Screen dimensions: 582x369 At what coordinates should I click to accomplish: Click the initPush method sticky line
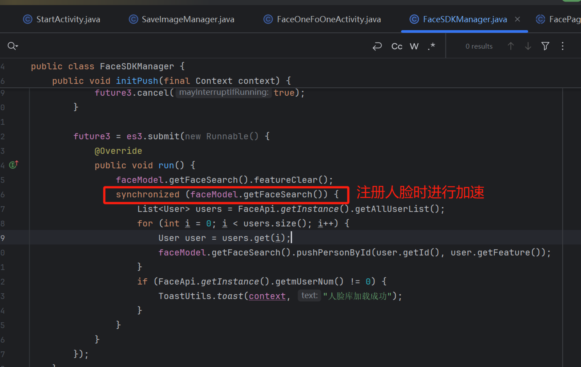171,81
